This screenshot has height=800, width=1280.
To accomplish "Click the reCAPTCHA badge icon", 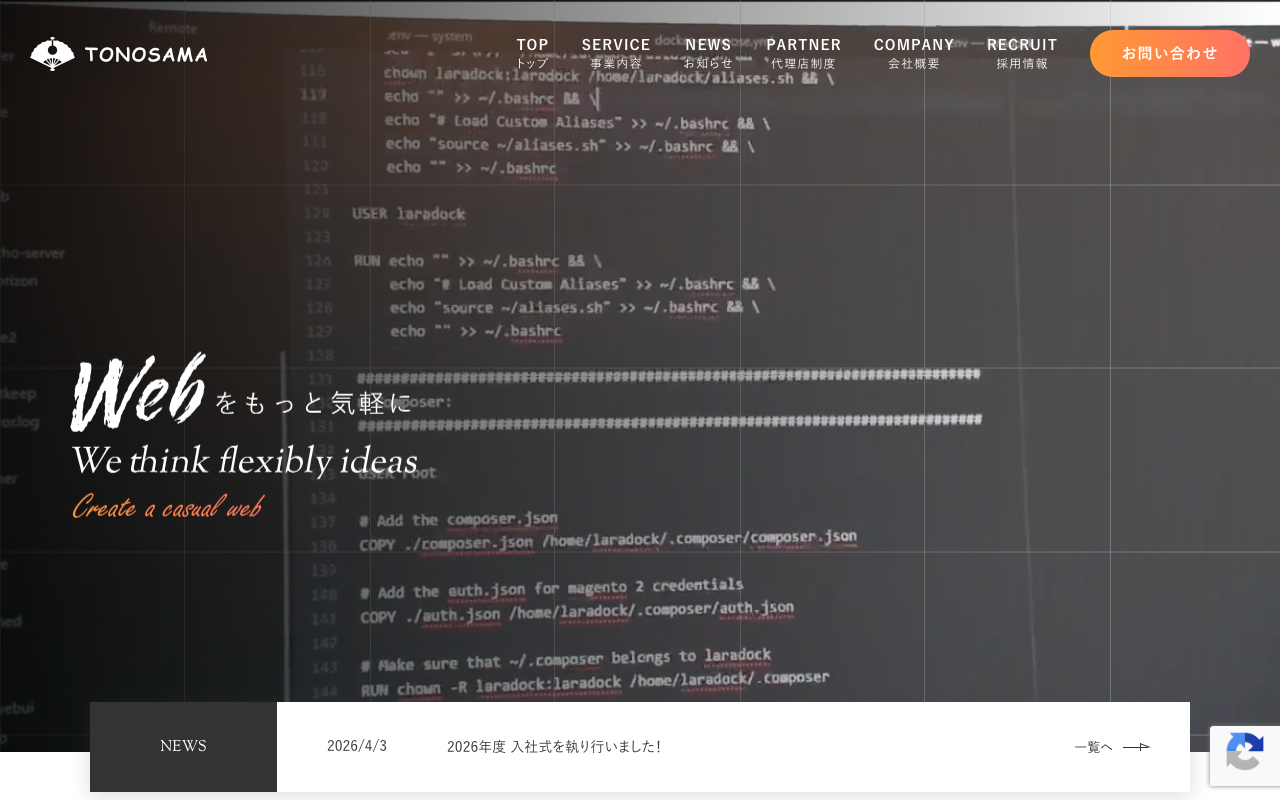I will pos(1244,755).
